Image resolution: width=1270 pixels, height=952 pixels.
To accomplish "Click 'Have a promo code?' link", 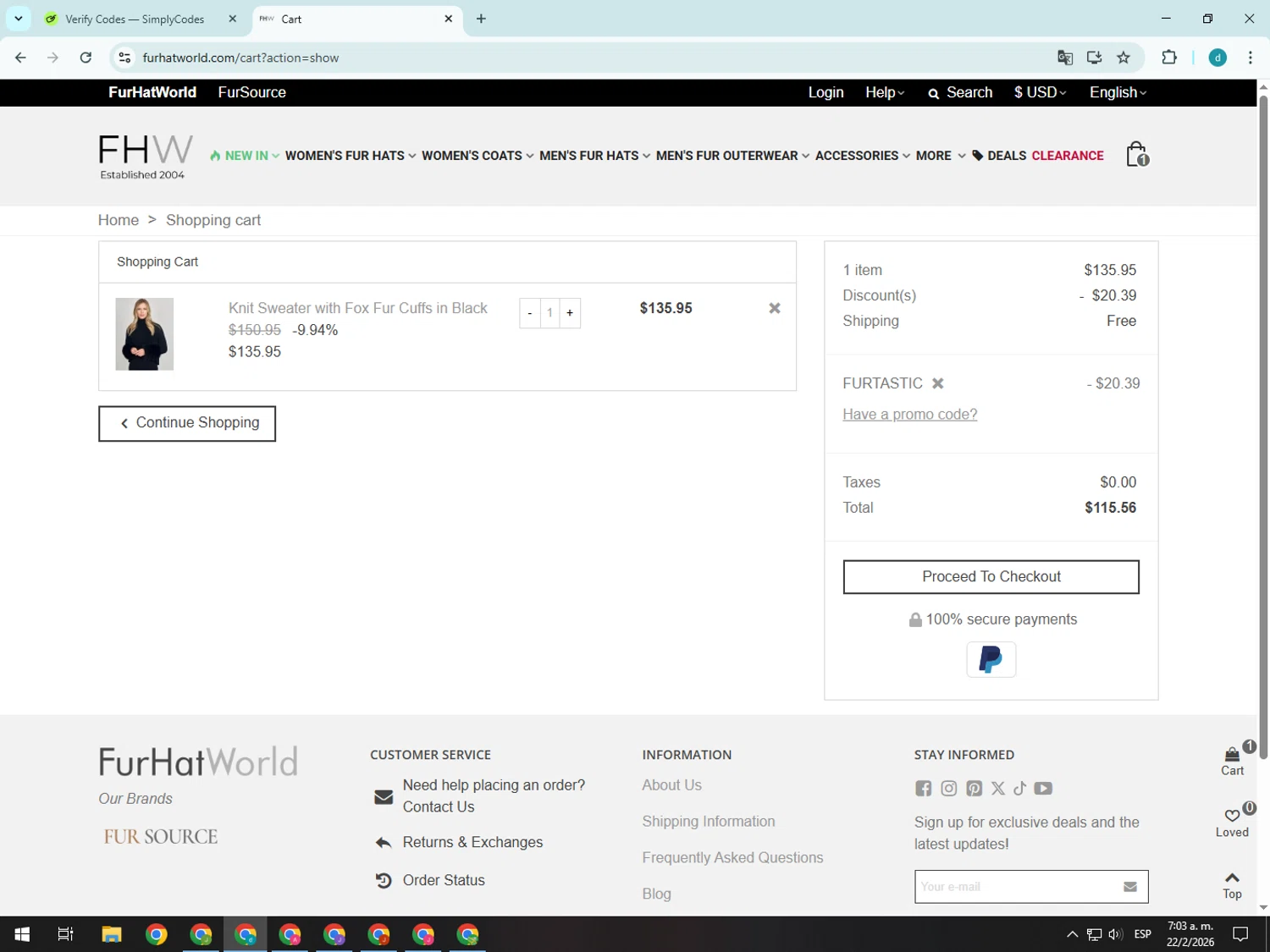I will click(x=909, y=415).
